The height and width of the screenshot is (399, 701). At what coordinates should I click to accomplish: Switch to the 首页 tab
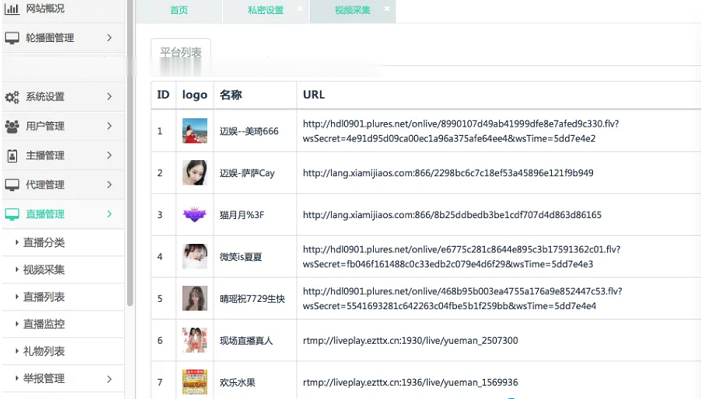[x=179, y=10]
